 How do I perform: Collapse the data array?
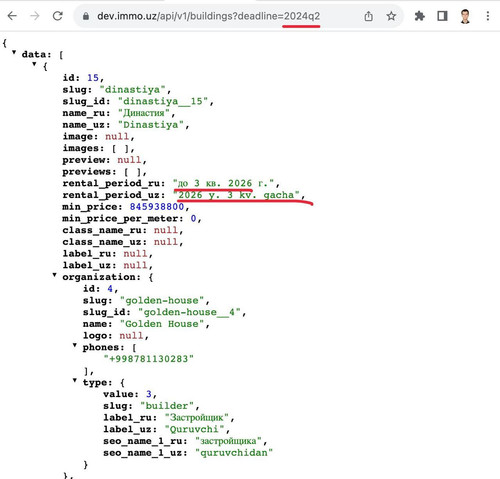tap(14, 52)
